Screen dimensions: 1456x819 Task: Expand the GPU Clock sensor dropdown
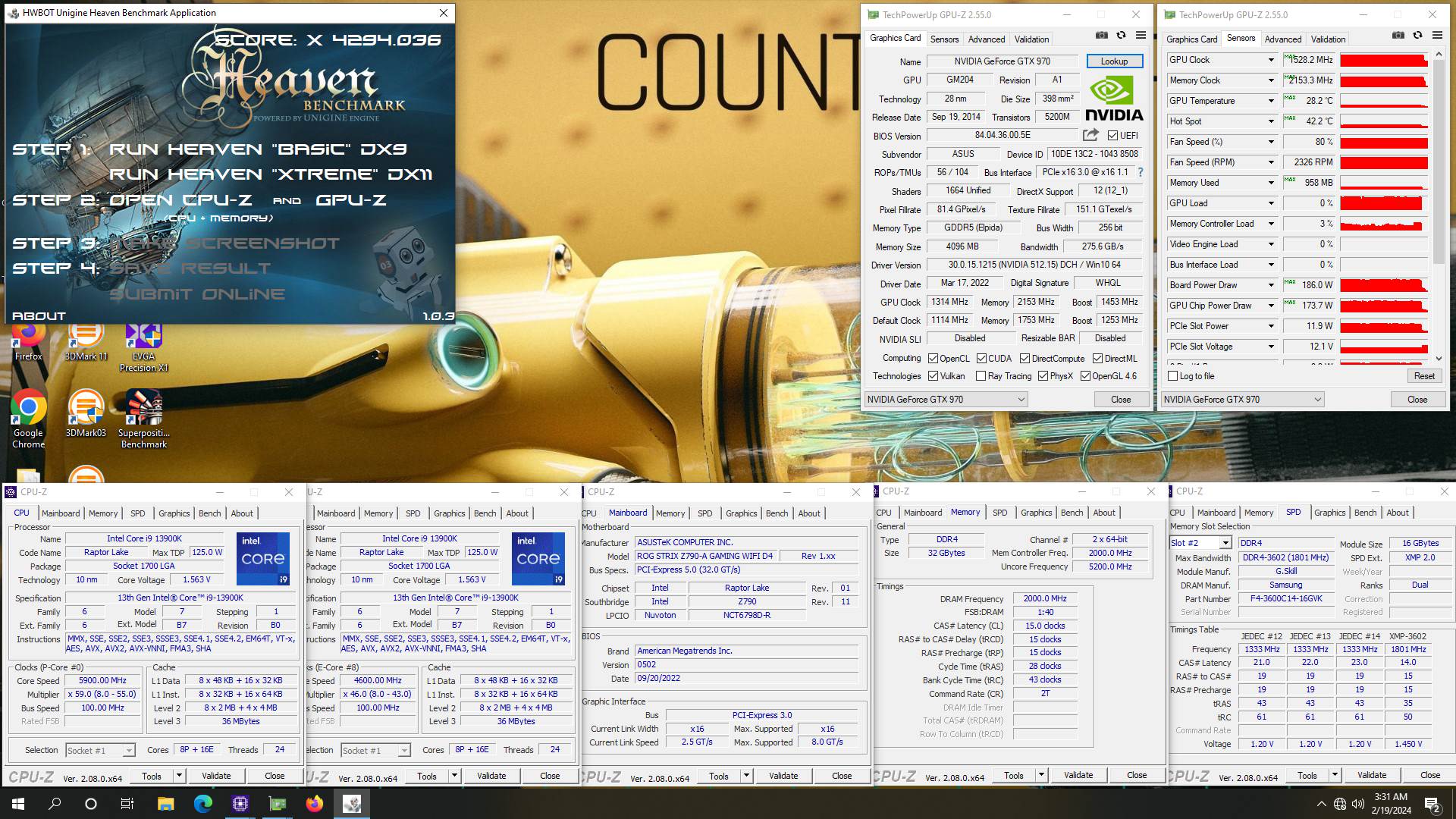pyautogui.click(x=1271, y=60)
